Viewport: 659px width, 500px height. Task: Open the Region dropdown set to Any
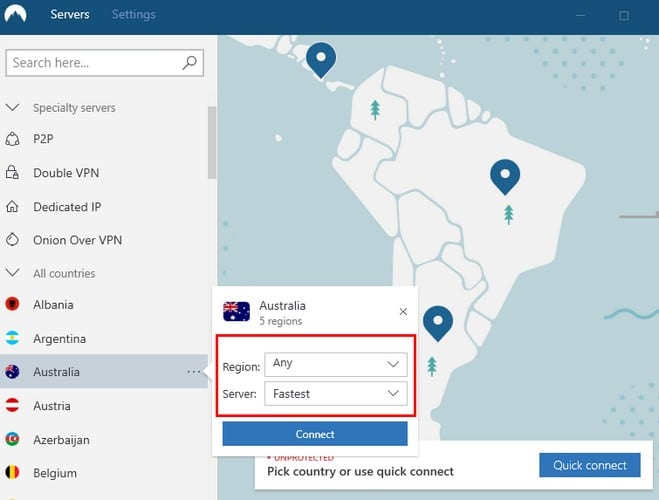pos(336,364)
